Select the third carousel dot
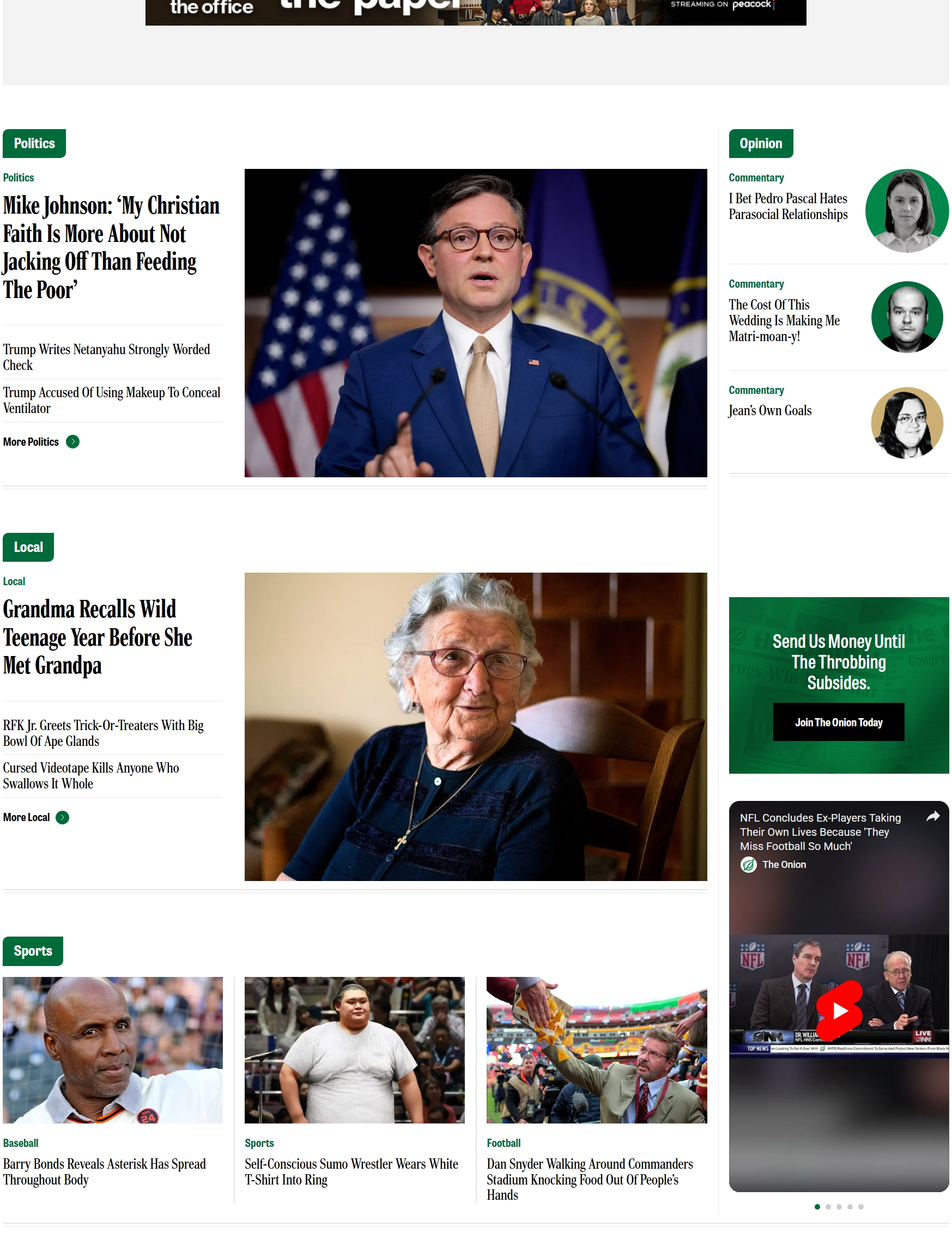 tap(839, 1206)
